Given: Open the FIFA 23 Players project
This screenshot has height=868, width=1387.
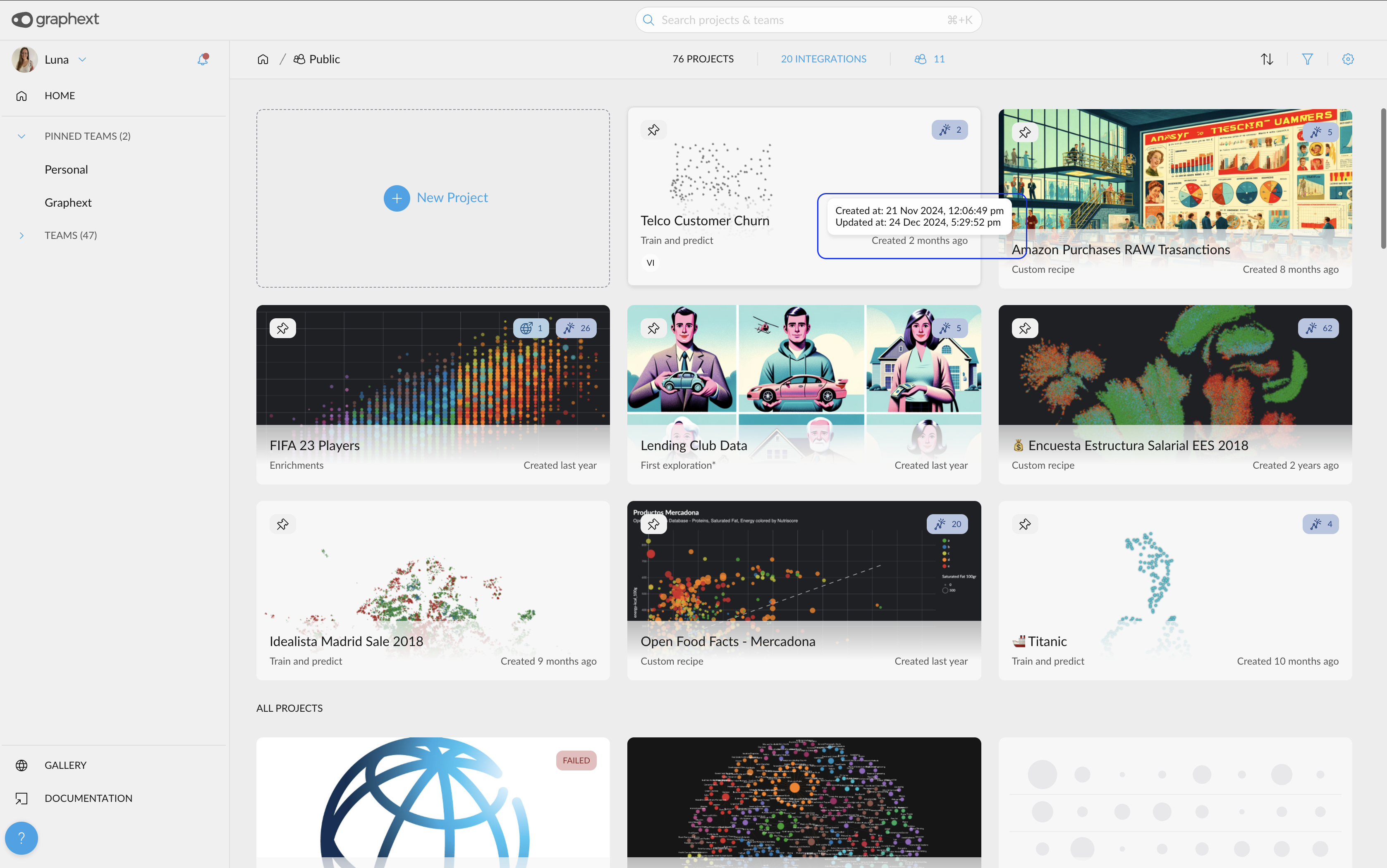Looking at the screenshot, I should [315, 446].
